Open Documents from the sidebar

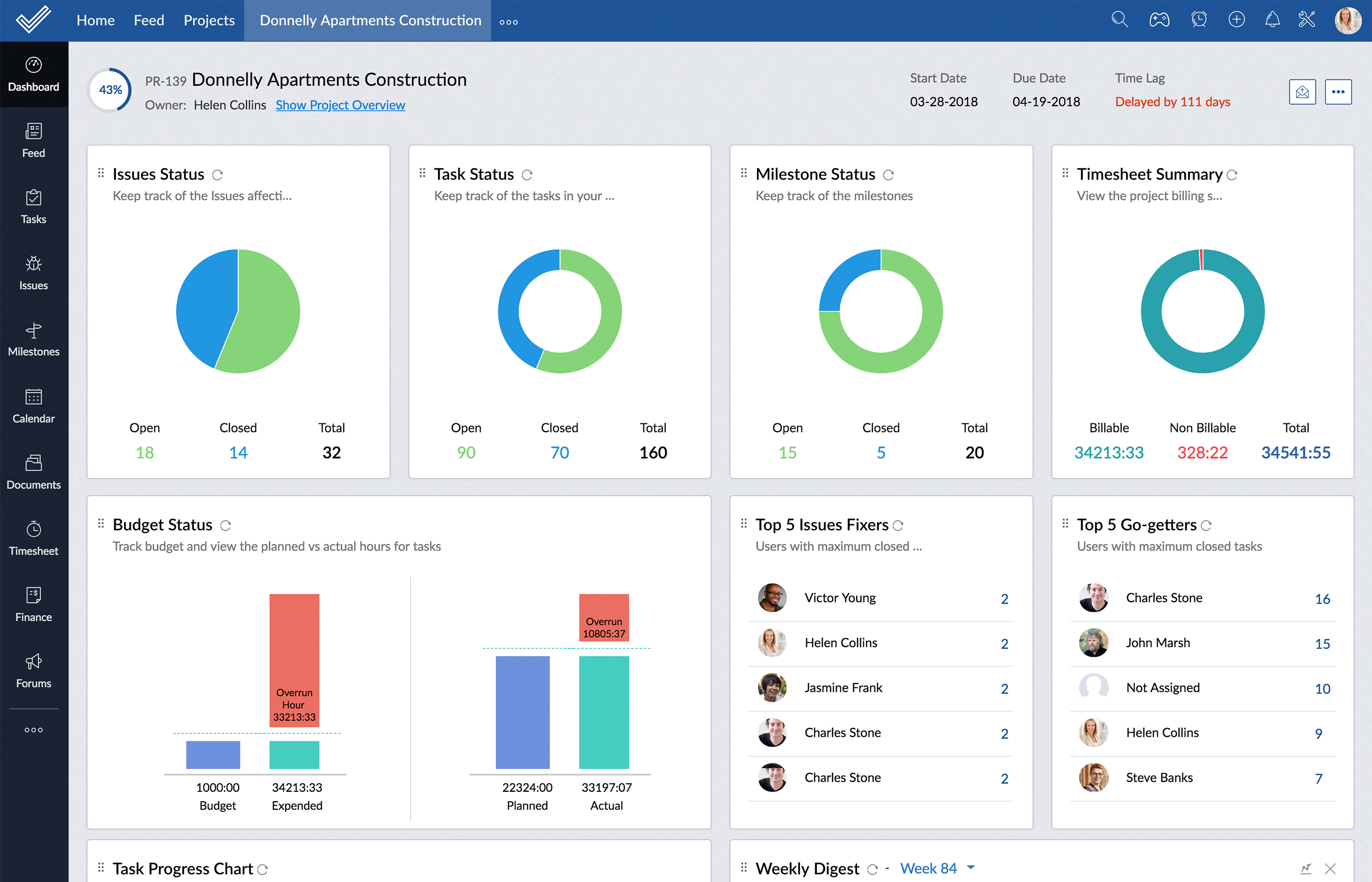(33, 471)
